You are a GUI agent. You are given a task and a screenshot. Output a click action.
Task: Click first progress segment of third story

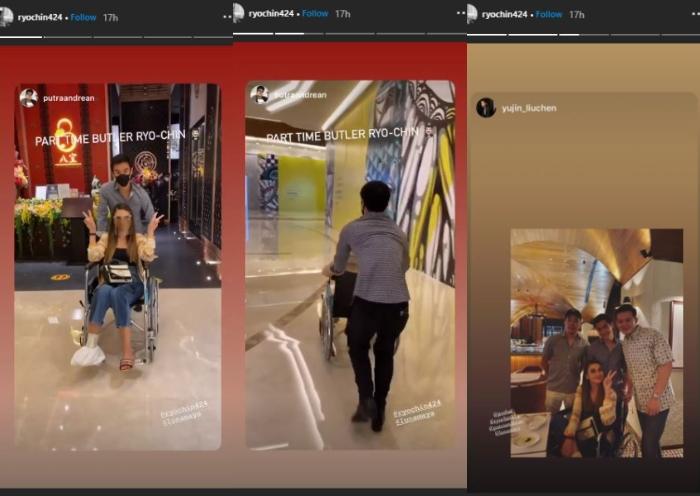click(x=487, y=34)
